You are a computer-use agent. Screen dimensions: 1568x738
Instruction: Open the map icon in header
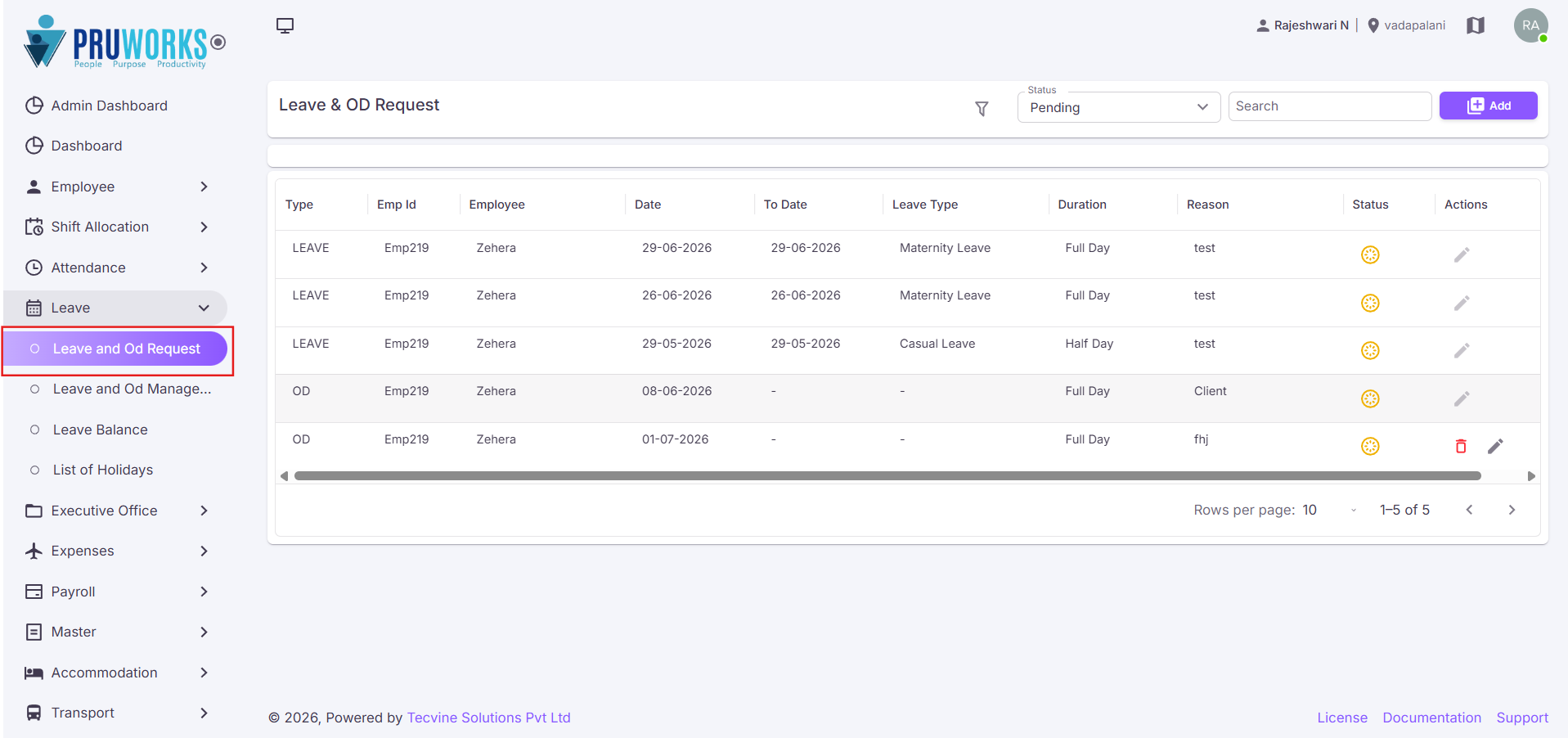click(1476, 25)
